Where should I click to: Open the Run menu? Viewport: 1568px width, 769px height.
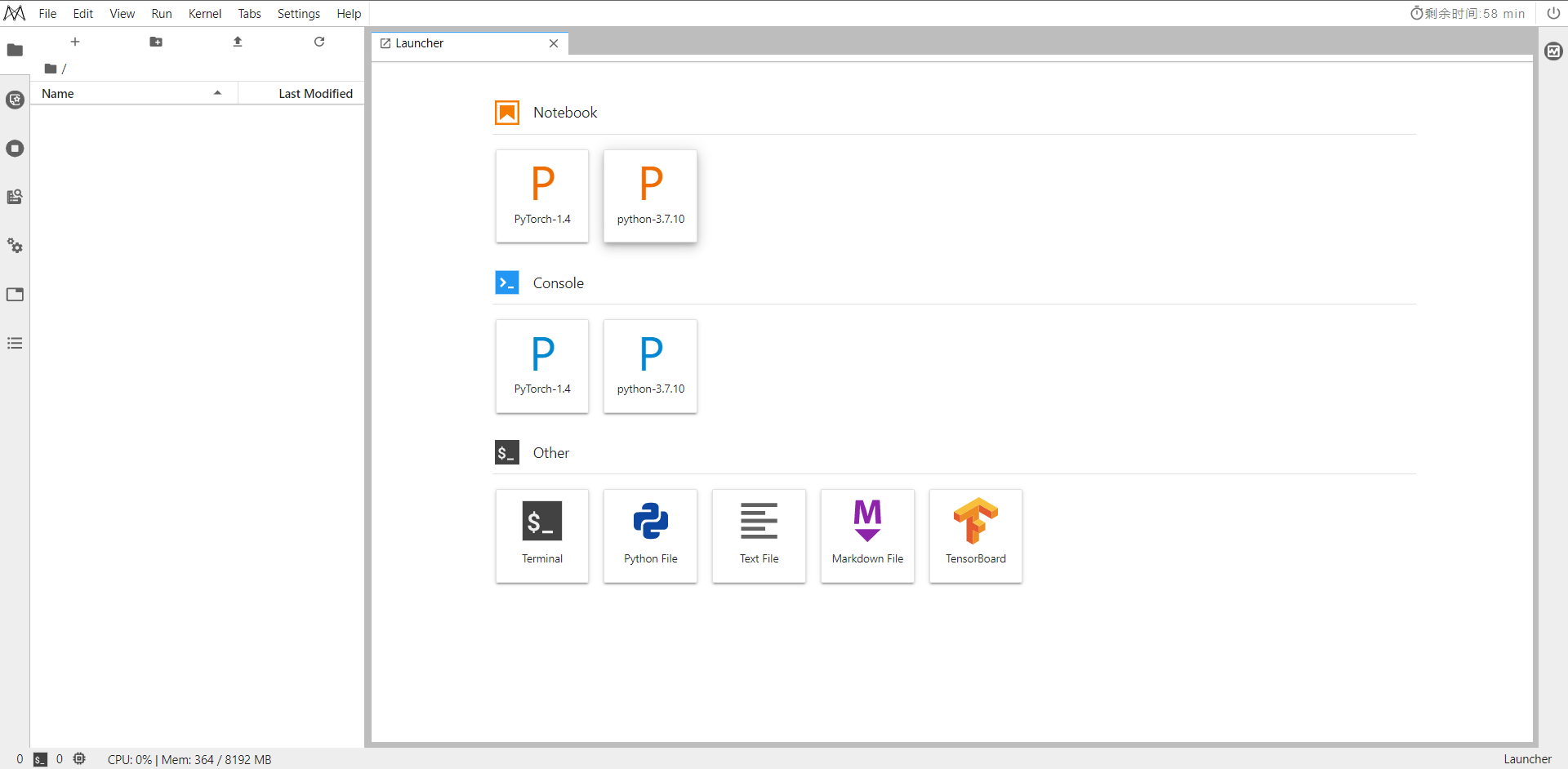tap(162, 14)
